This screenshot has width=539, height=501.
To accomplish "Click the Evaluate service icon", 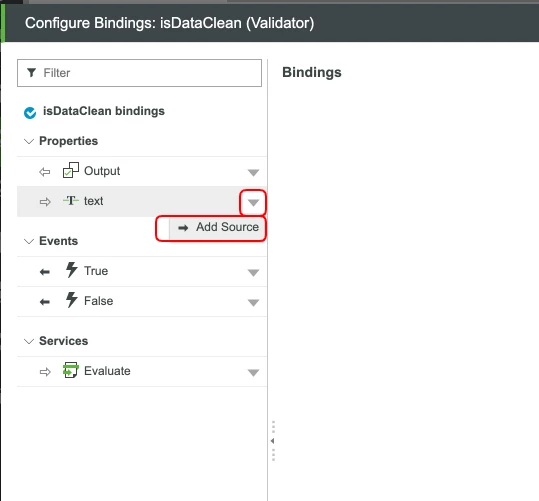I will (x=71, y=370).
